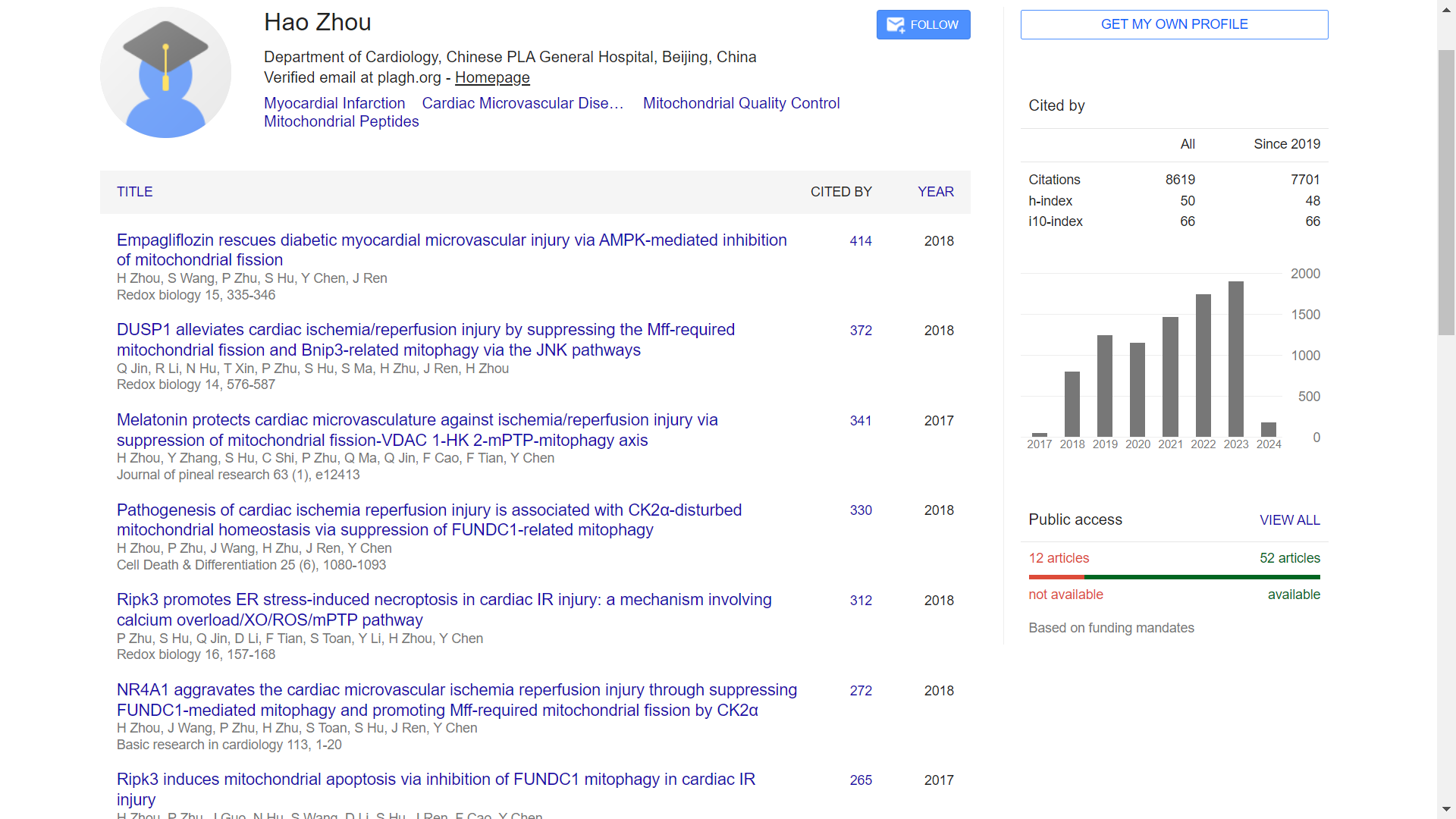Viewport: 1456px width, 819px height.
Task: Open citation count 372 for DUSP1 paper
Action: tap(860, 331)
